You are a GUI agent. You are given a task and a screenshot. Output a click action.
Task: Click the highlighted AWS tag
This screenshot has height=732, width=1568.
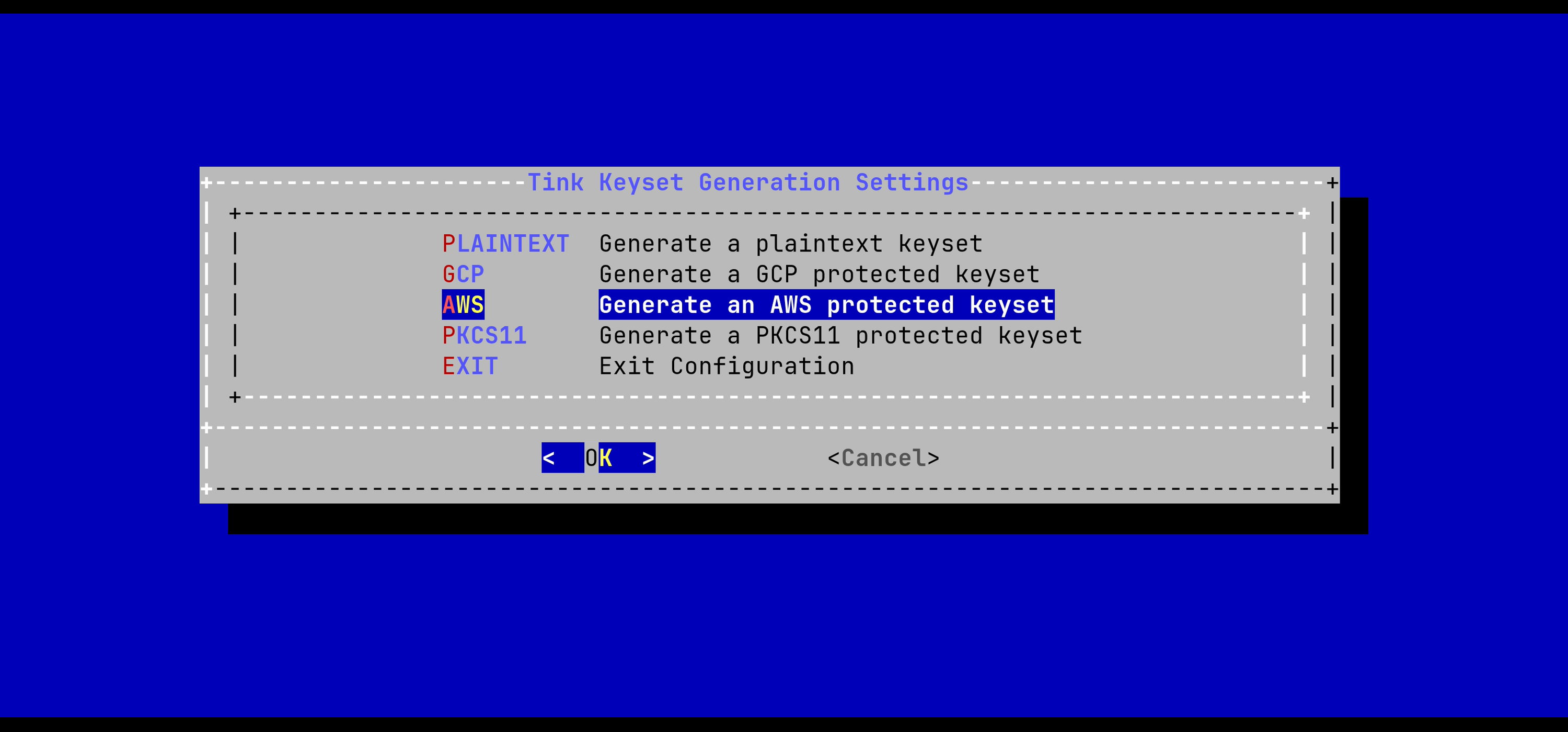(463, 304)
